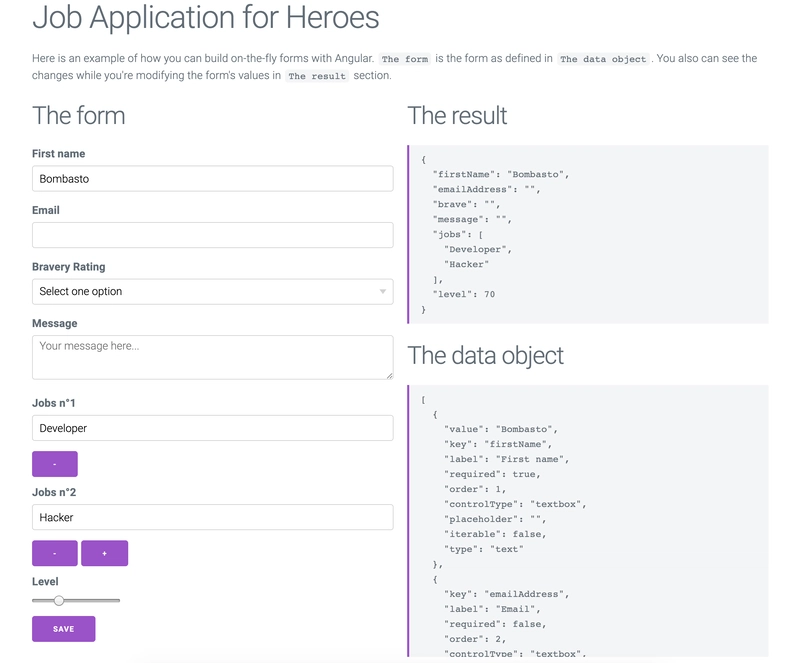Click "required": true in the data object
The height and width of the screenshot is (663, 800).
(x=492, y=474)
